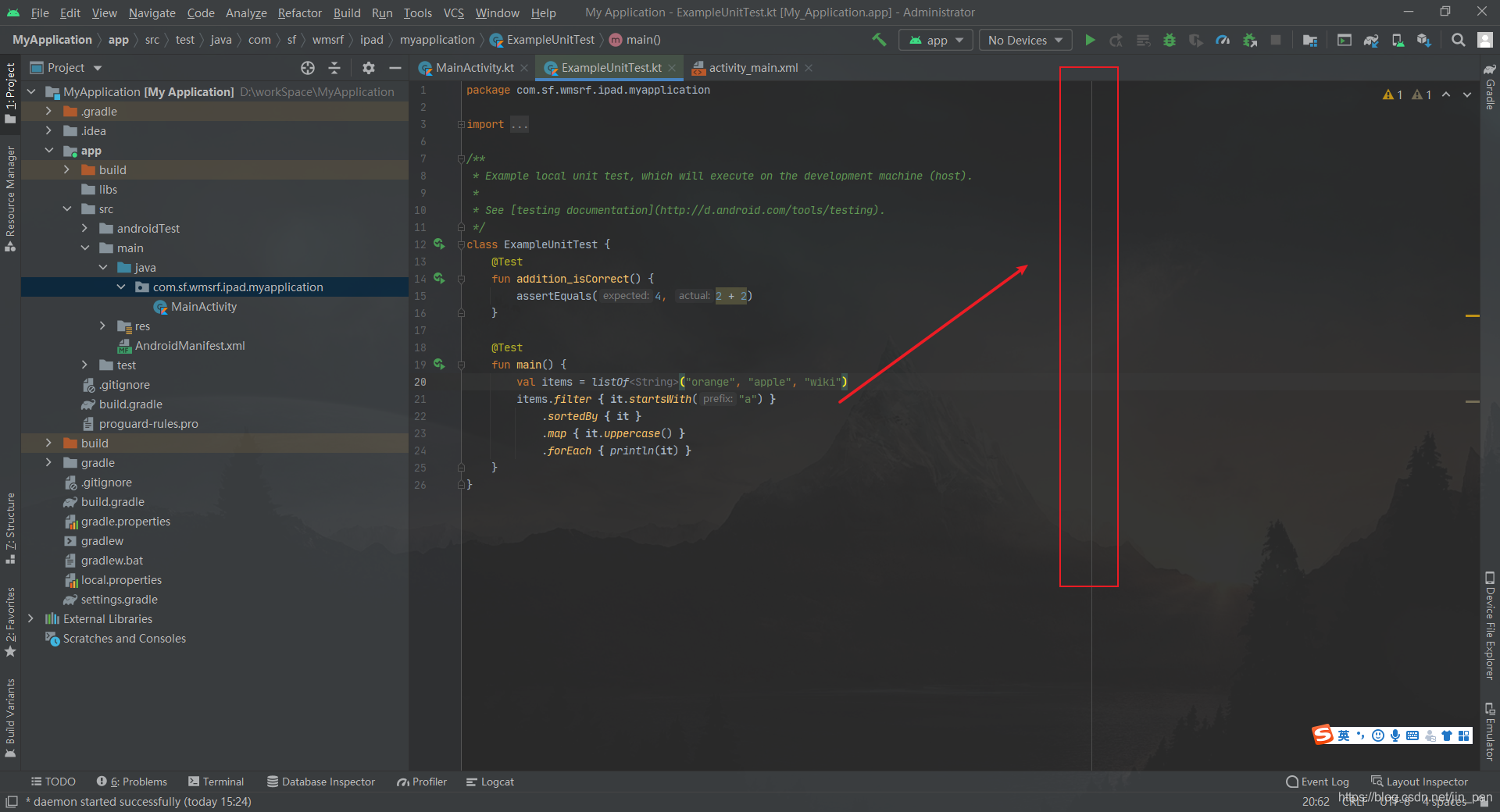Toggle the 2: Favorites tool window

pyautogui.click(x=10, y=622)
